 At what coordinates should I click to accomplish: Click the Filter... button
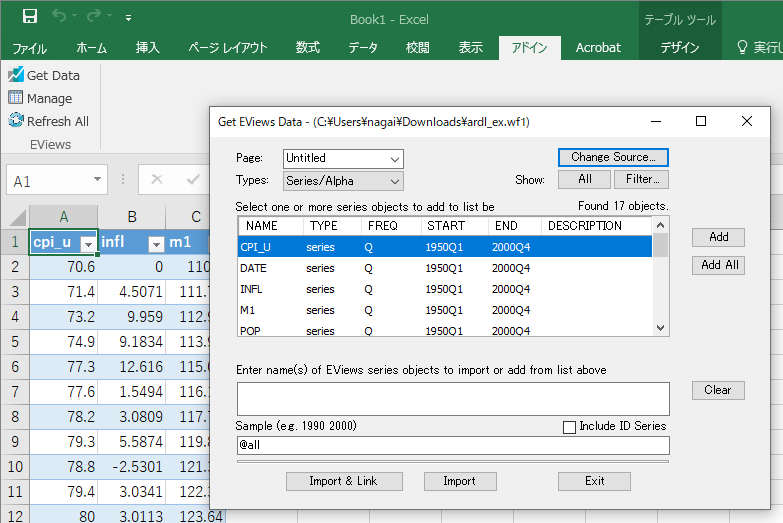(642, 179)
